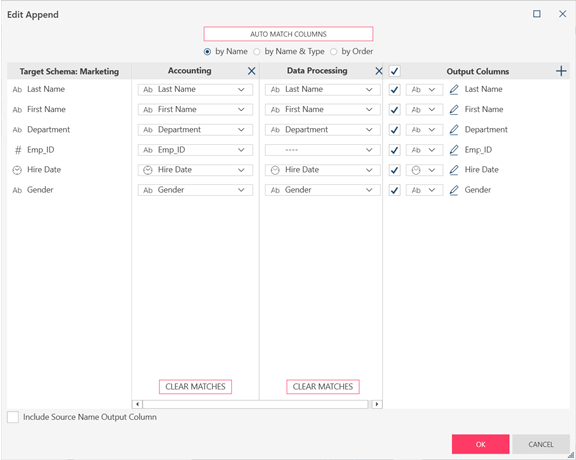Image resolution: width=576 pixels, height=460 pixels.
Task: Expand Accounting Hire Date column dropdown
Action: [x=195, y=170]
